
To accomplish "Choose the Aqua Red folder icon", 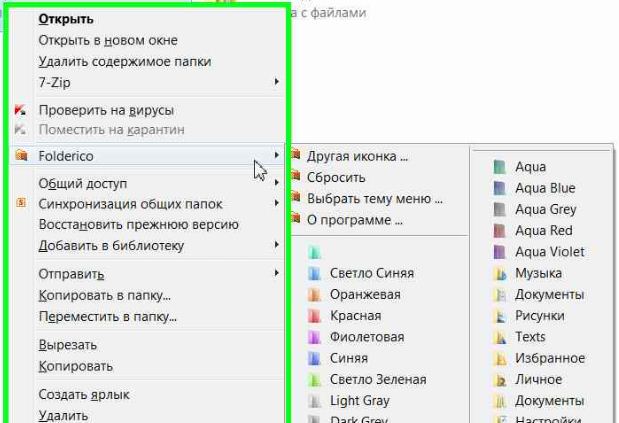I will (500, 230).
